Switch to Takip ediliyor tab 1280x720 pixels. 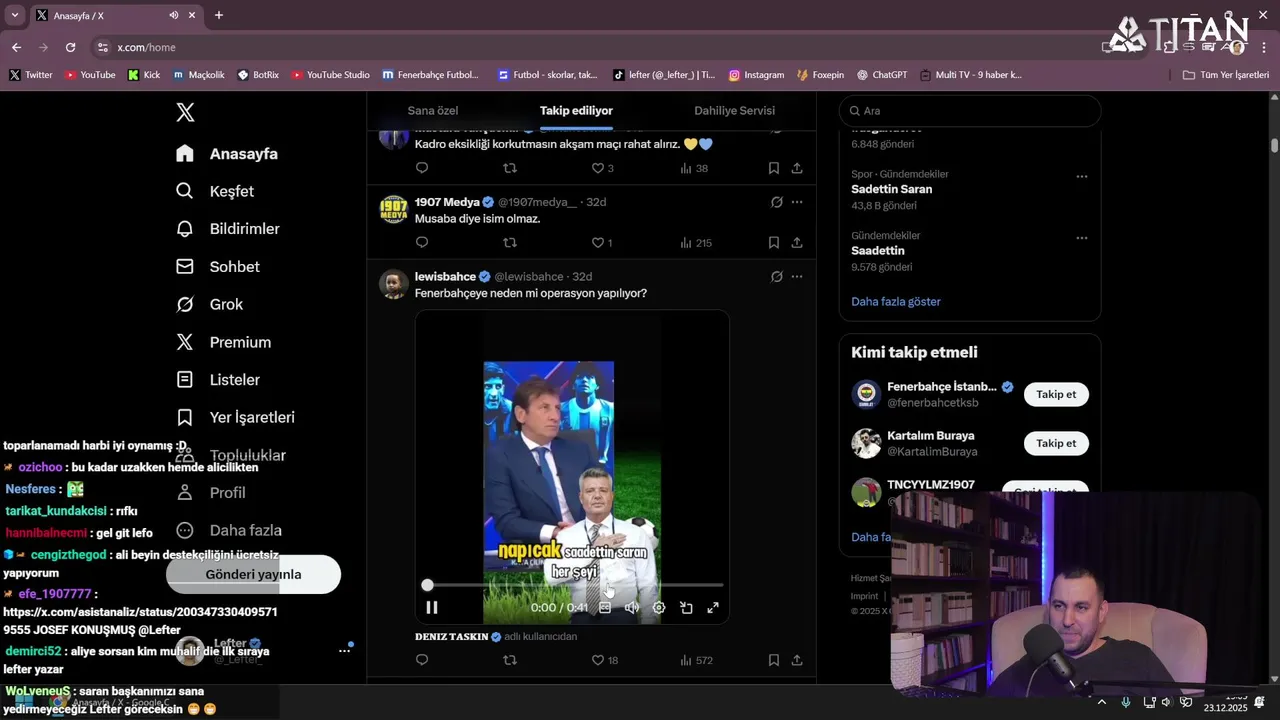click(x=576, y=111)
